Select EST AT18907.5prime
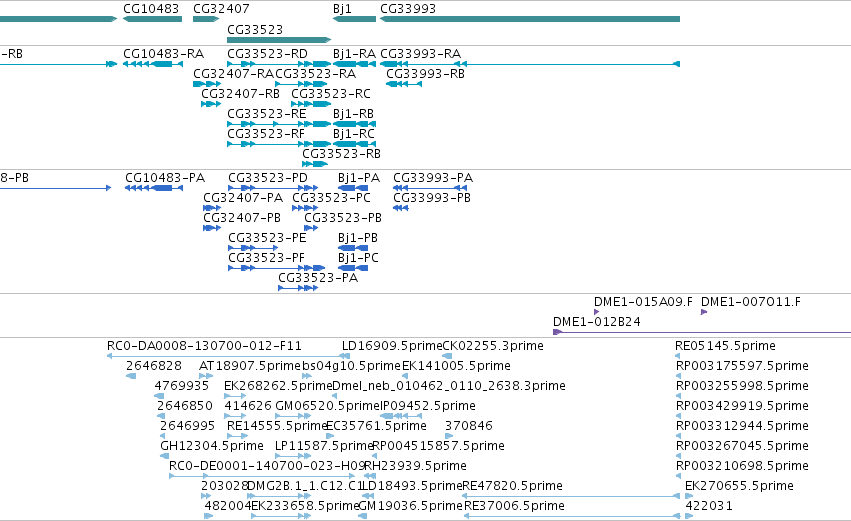The image size is (851, 521). click(x=206, y=376)
